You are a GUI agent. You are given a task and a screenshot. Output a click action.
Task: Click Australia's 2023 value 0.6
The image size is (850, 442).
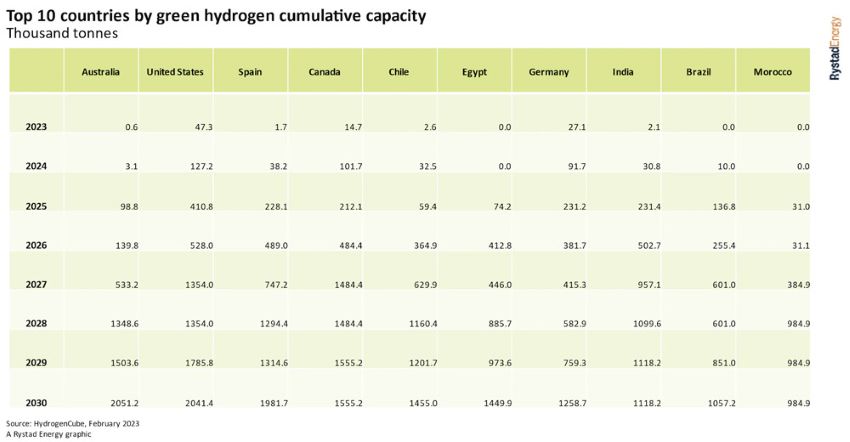pos(131,127)
